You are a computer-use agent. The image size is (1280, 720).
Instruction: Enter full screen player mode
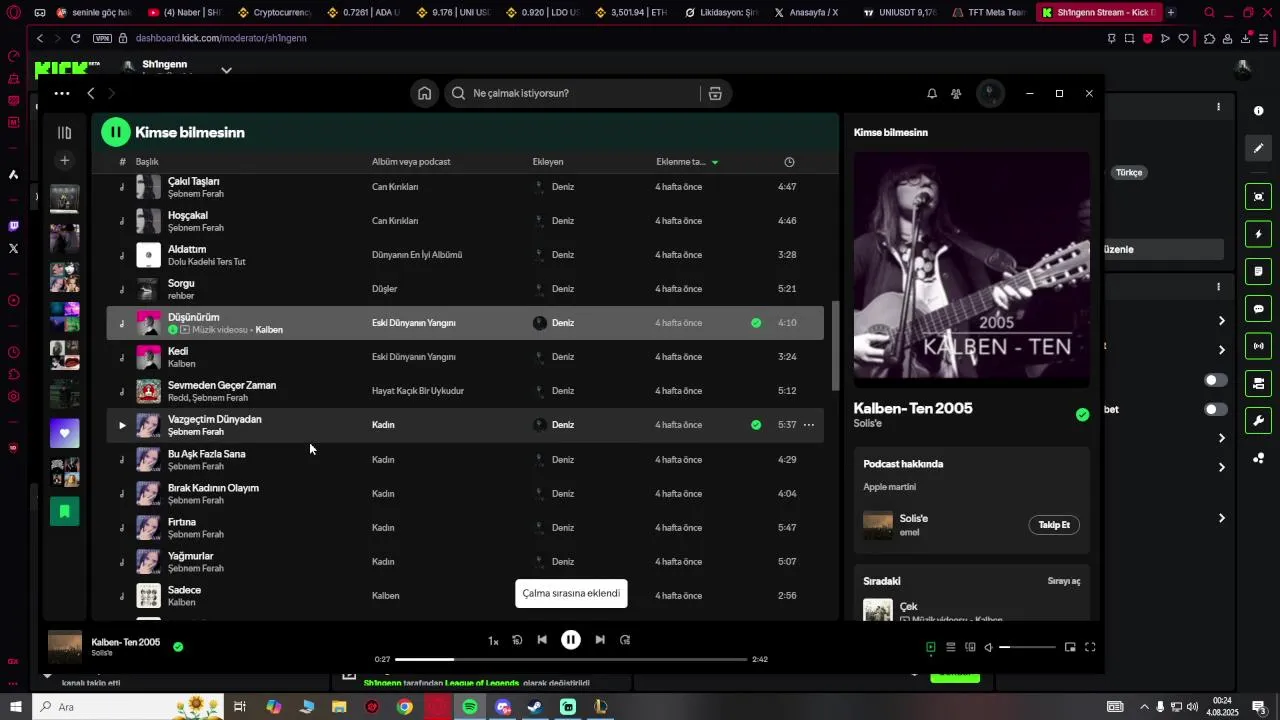(x=1090, y=647)
